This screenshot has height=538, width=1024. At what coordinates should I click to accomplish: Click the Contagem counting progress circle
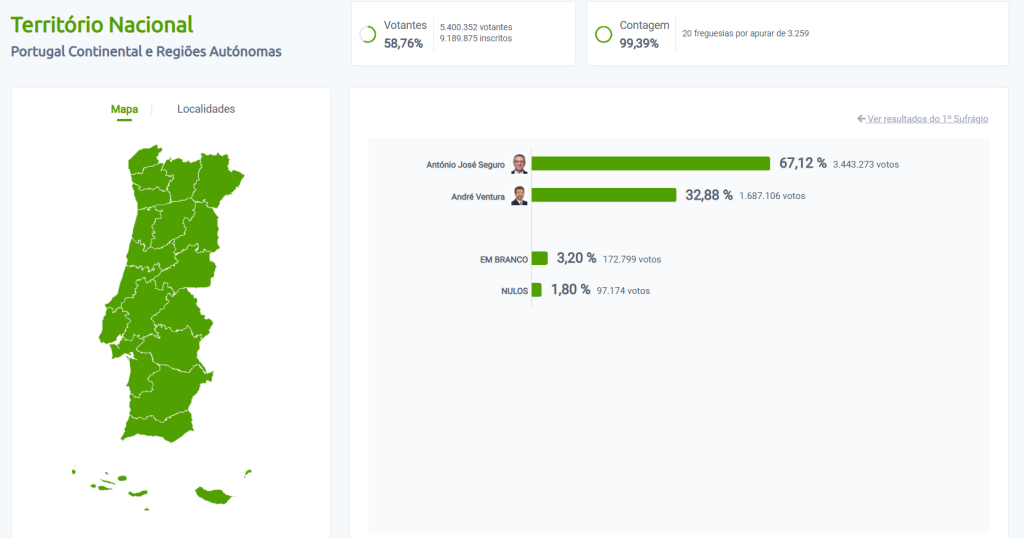click(603, 34)
